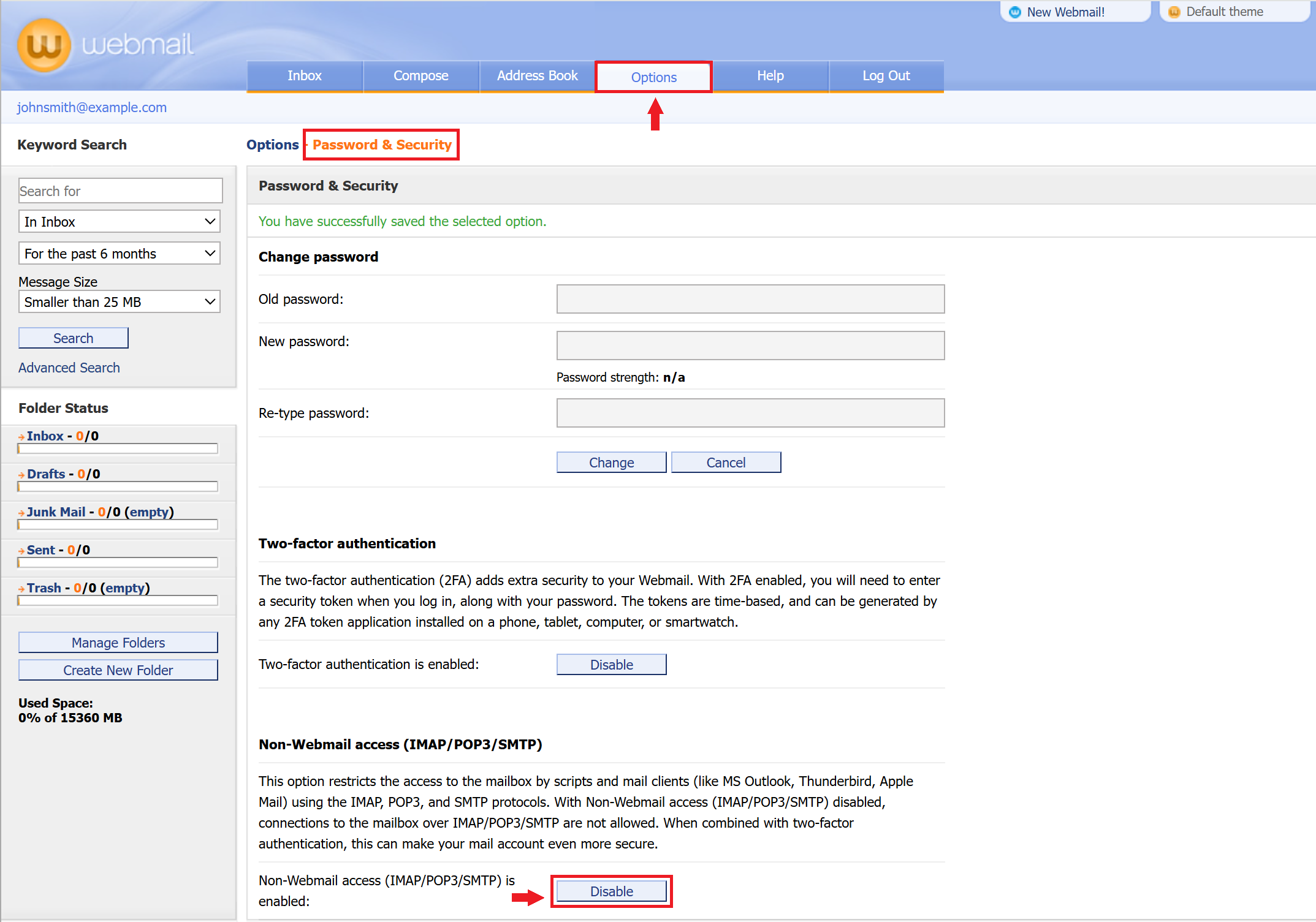Click the Drafts usage progress bar

pos(118,487)
